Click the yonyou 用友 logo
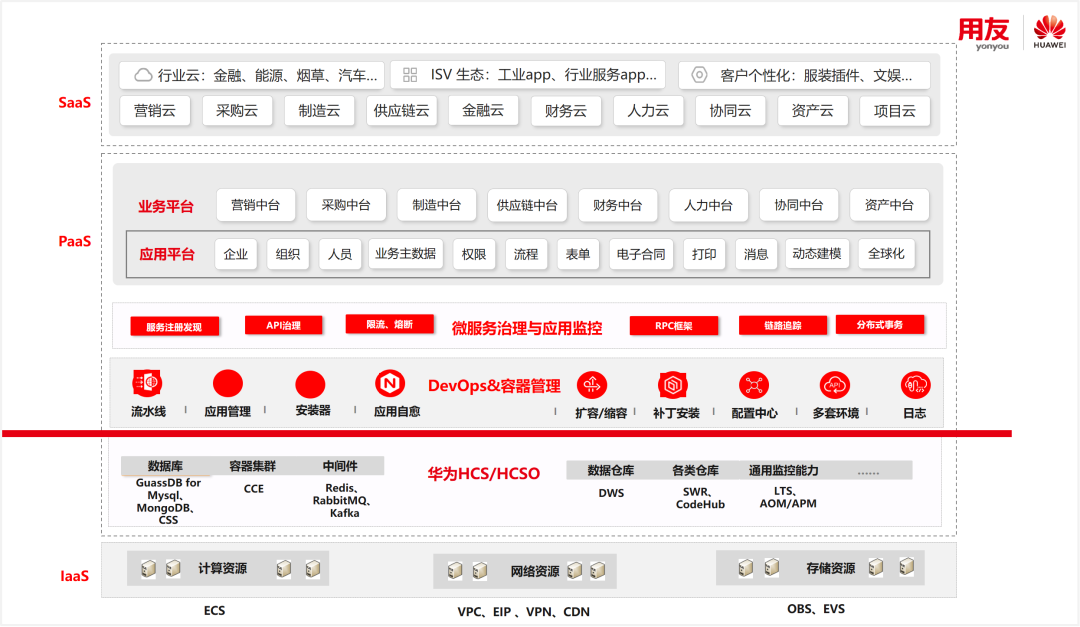 point(984,33)
